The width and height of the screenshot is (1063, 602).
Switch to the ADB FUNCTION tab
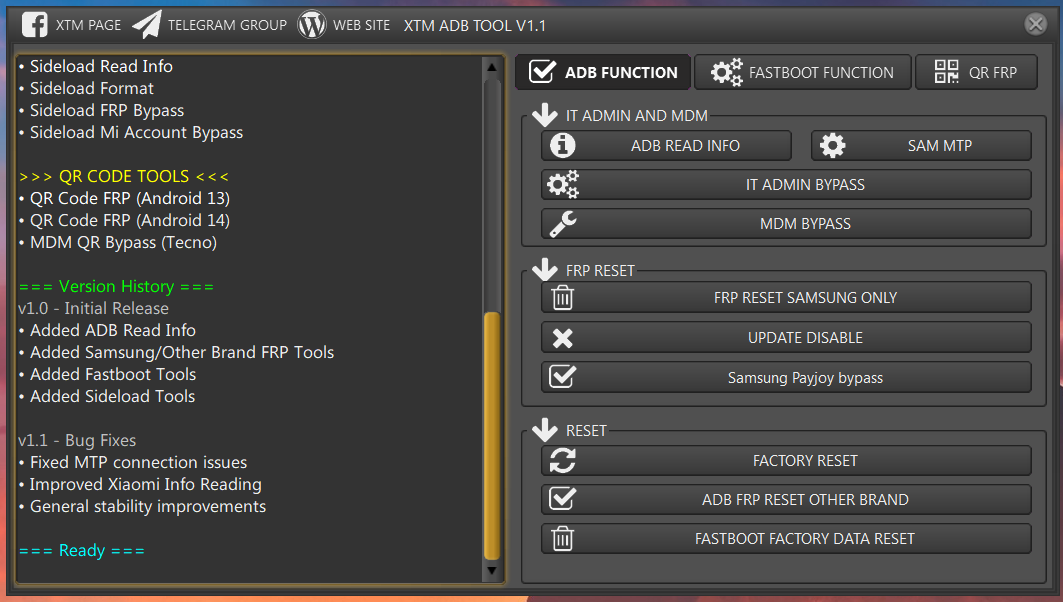[x=603, y=72]
